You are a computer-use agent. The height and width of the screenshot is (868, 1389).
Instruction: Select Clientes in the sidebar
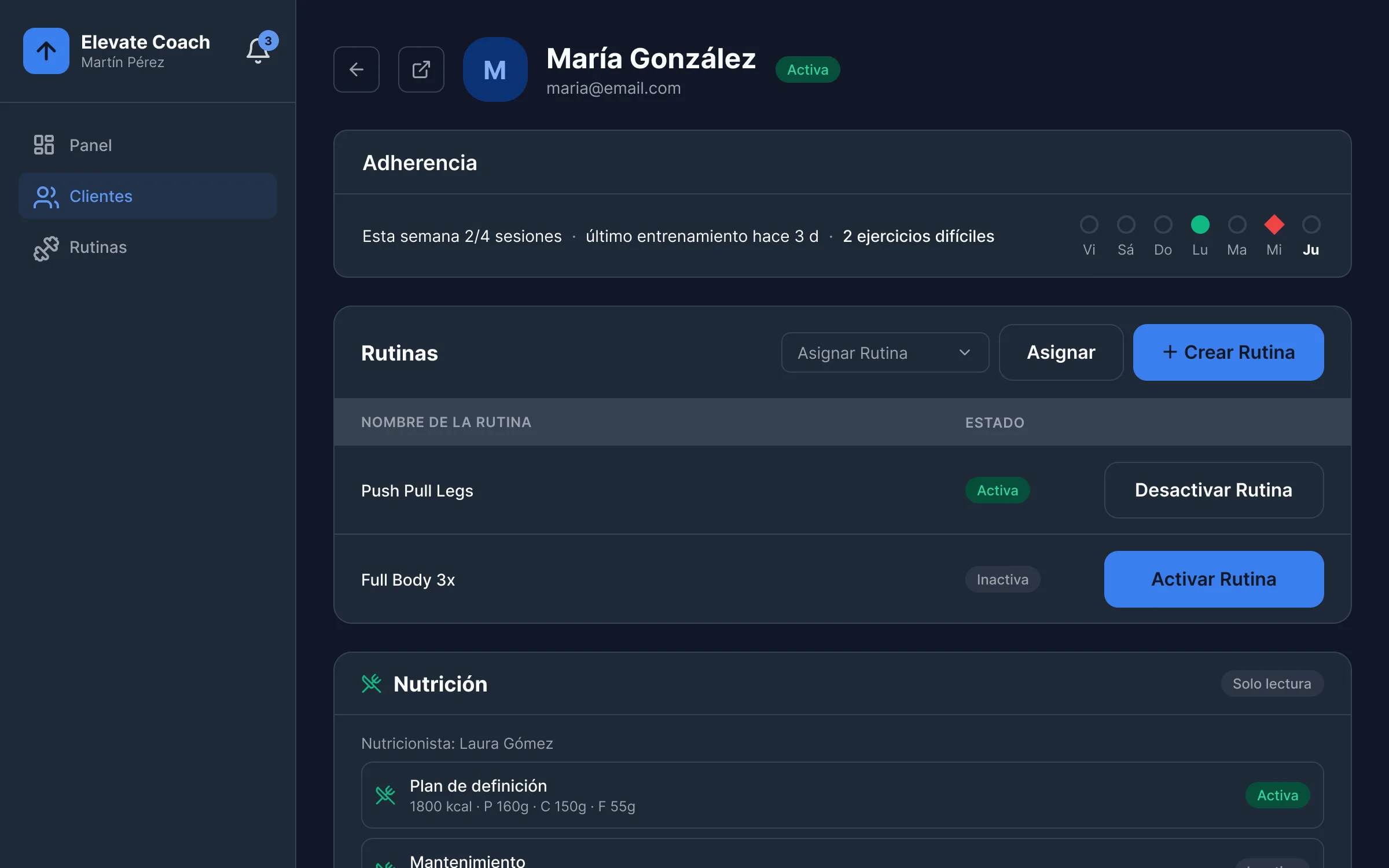point(148,196)
